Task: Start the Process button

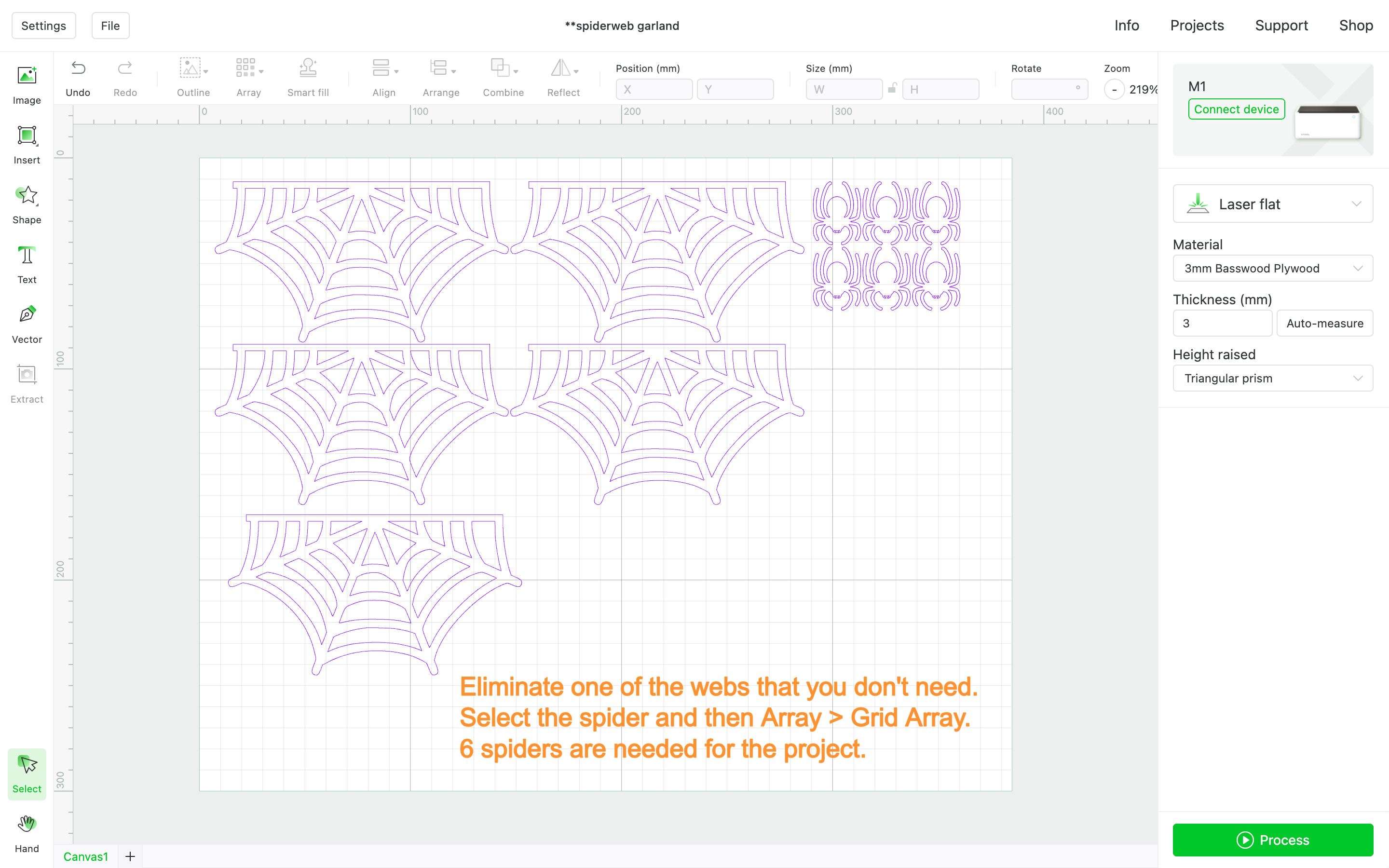Action: (x=1272, y=840)
